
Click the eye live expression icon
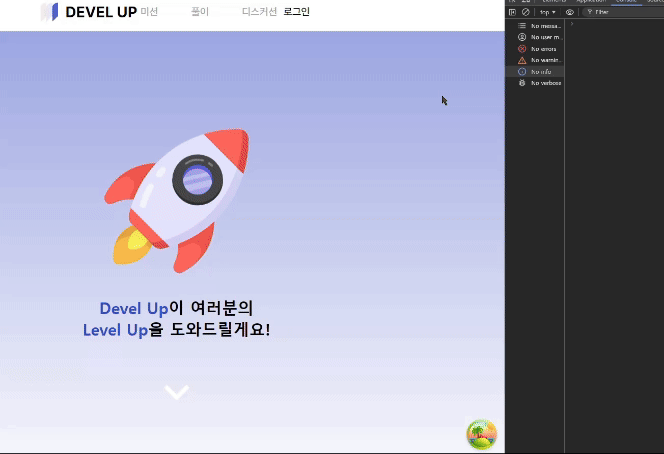click(570, 12)
